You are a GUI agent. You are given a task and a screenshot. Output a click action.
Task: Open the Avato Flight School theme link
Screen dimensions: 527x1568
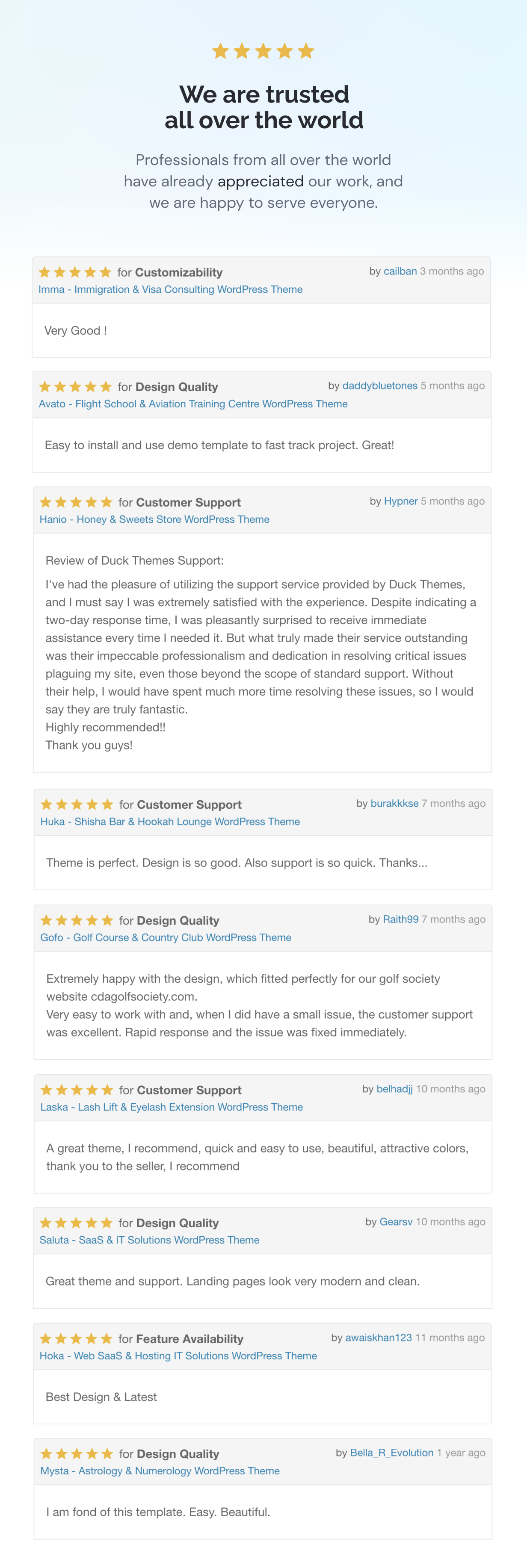click(193, 404)
